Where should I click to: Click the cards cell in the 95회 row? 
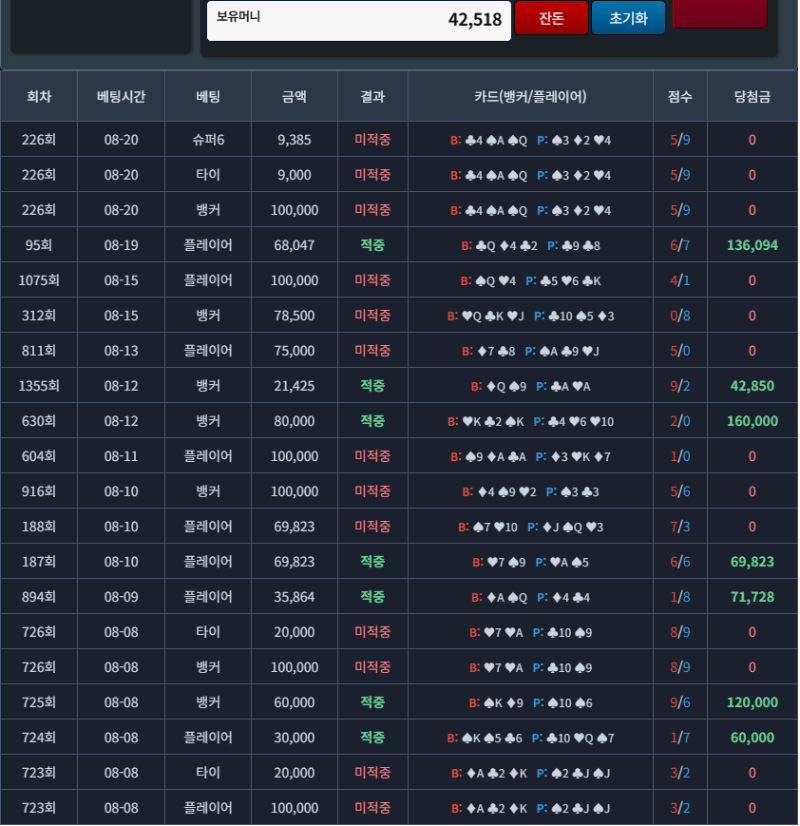pos(530,245)
